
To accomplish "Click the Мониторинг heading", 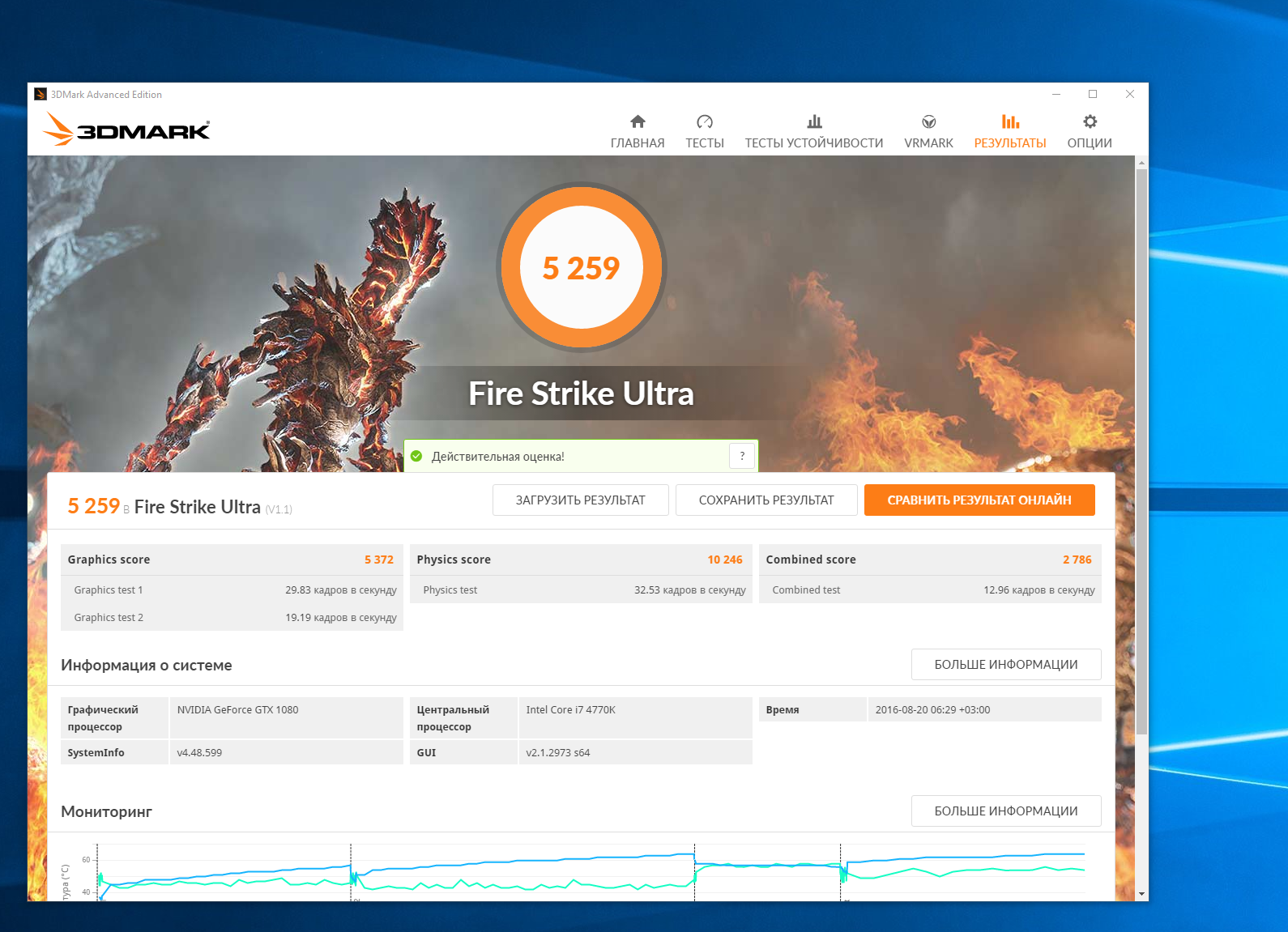I will coord(107,811).
